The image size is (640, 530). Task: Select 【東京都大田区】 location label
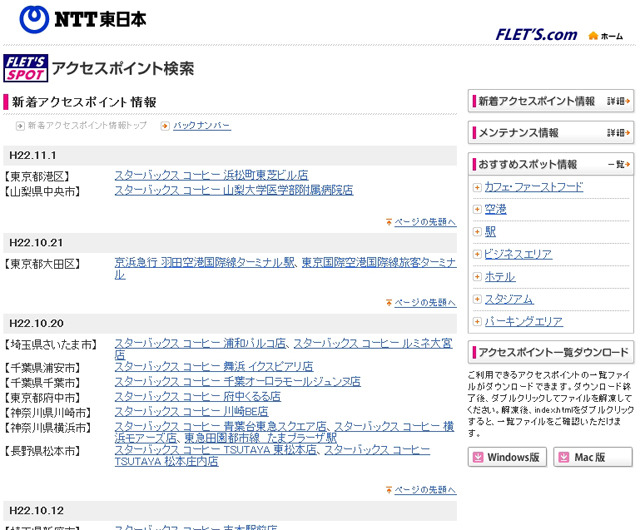[42, 264]
